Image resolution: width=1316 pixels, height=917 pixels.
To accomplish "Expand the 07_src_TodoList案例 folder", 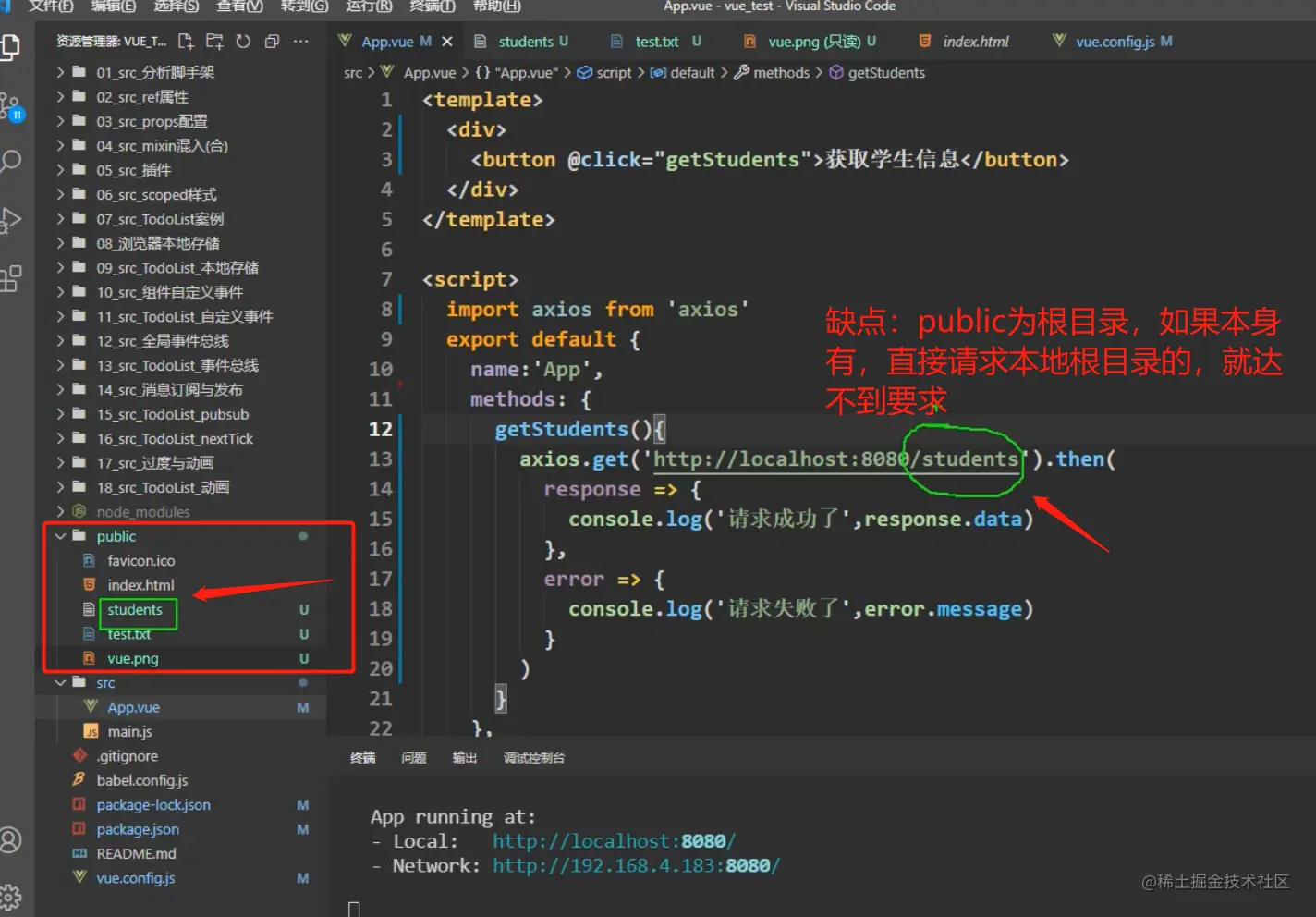I will click(x=180, y=219).
